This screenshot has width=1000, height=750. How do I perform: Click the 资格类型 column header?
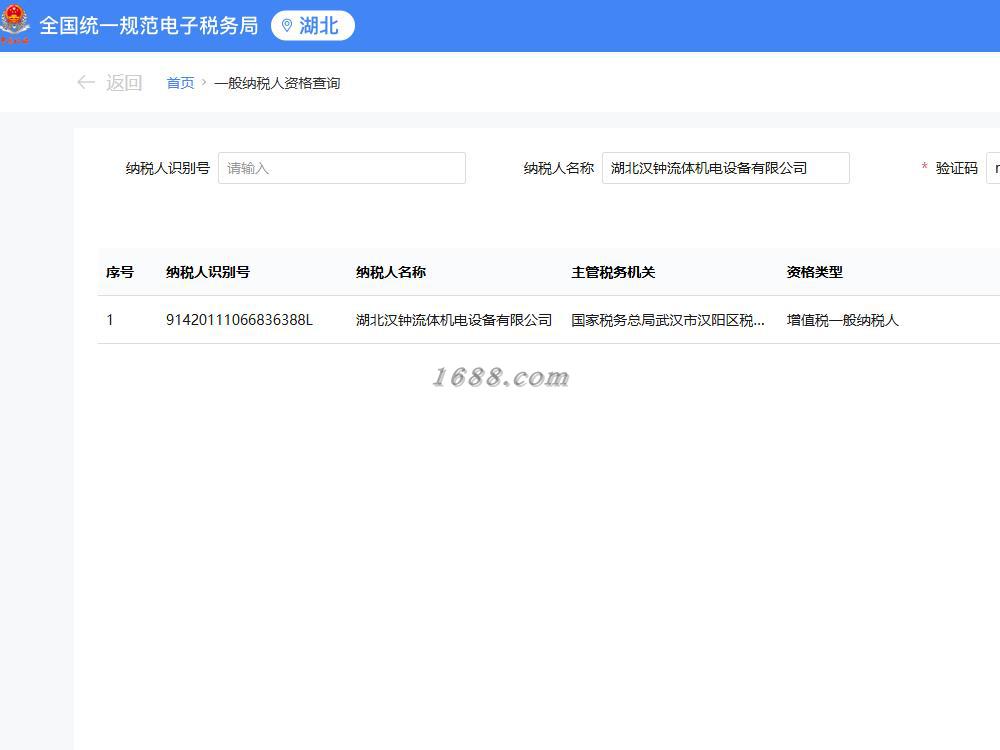coord(814,272)
